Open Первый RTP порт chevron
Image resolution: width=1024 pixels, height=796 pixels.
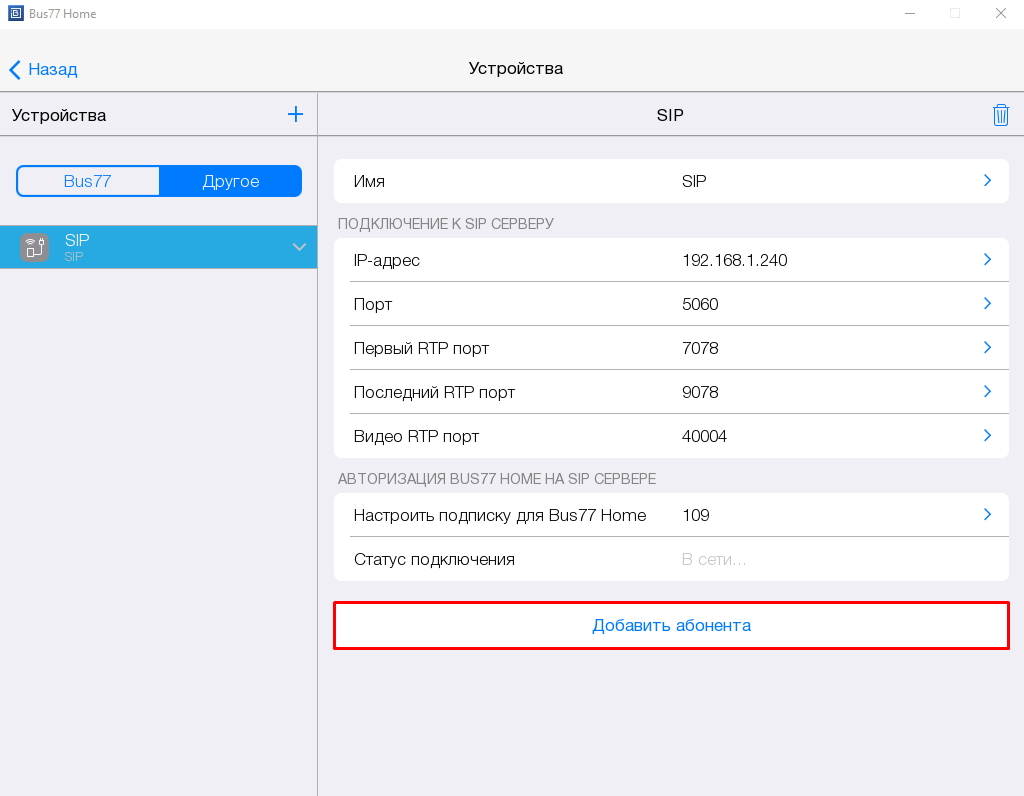pyautogui.click(x=987, y=348)
